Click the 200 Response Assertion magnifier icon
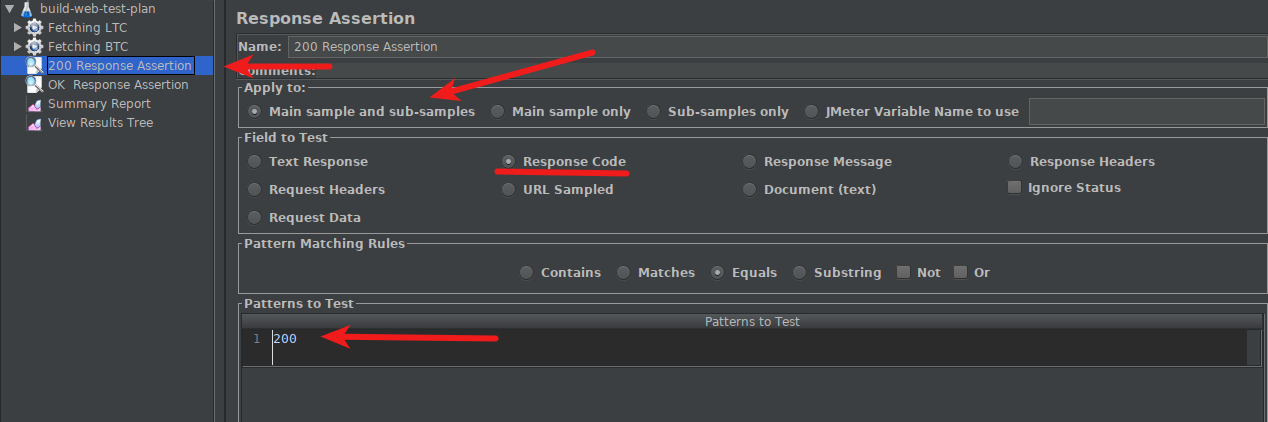This screenshot has height=422, width=1268. tap(34, 66)
